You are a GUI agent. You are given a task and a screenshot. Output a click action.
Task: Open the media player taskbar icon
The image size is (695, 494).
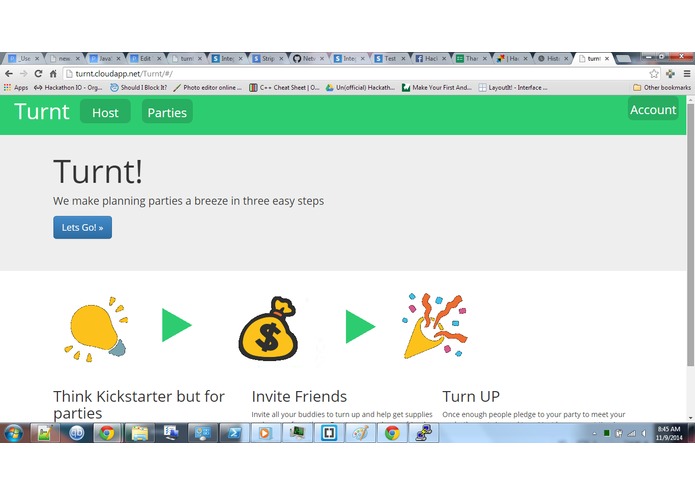pos(265,433)
